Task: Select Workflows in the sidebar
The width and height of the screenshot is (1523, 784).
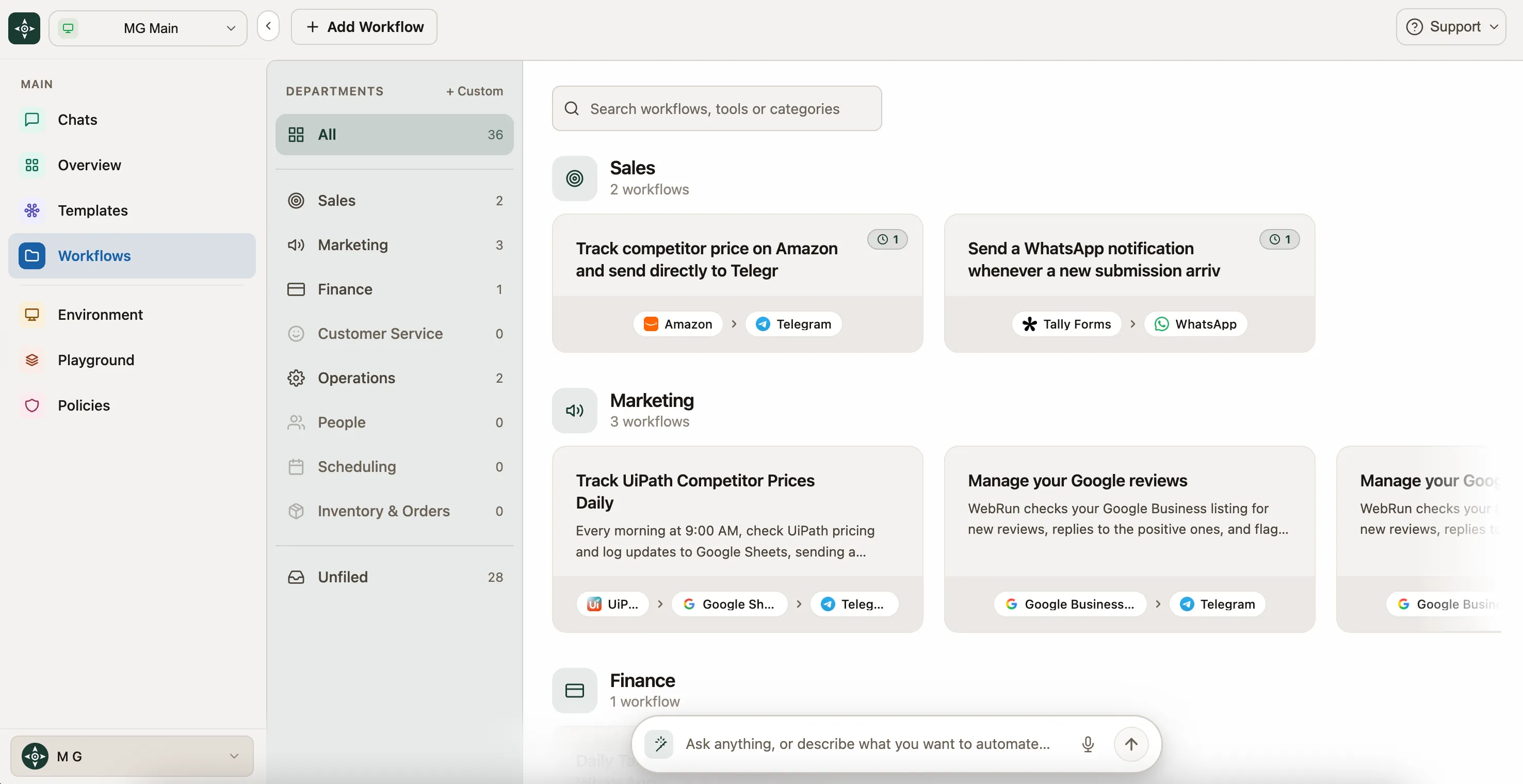Action: pos(132,255)
